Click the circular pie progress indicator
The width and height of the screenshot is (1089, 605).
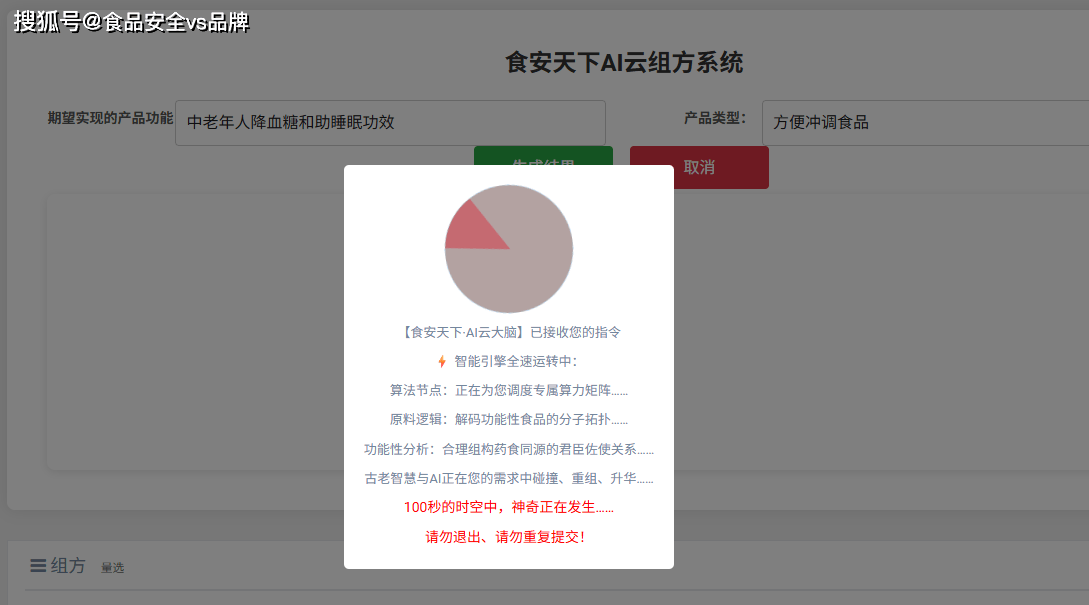(509, 249)
